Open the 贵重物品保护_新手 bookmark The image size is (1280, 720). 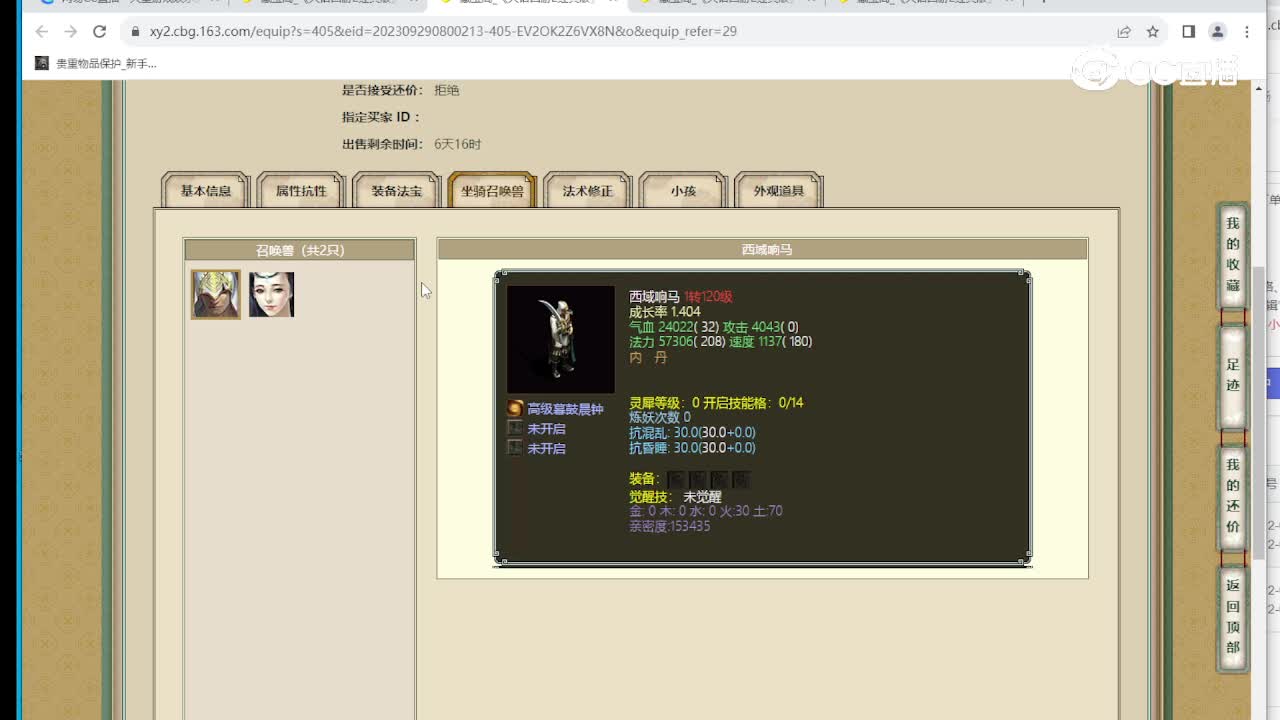pos(96,63)
